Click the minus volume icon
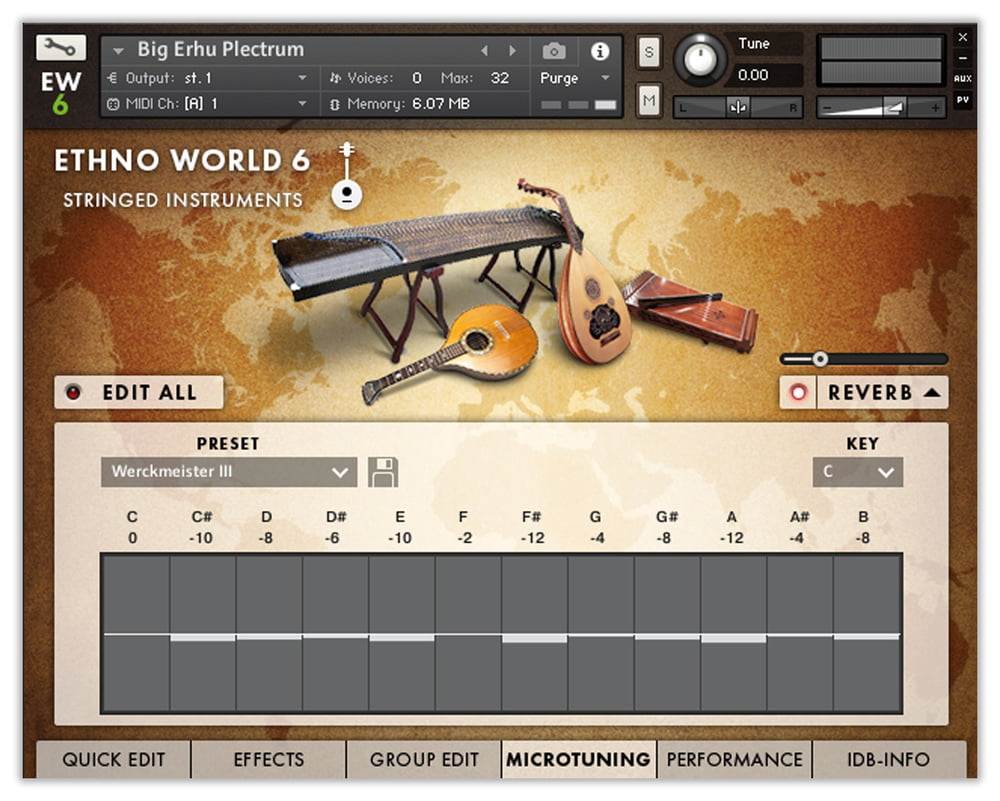 click(x=827, y=108)
